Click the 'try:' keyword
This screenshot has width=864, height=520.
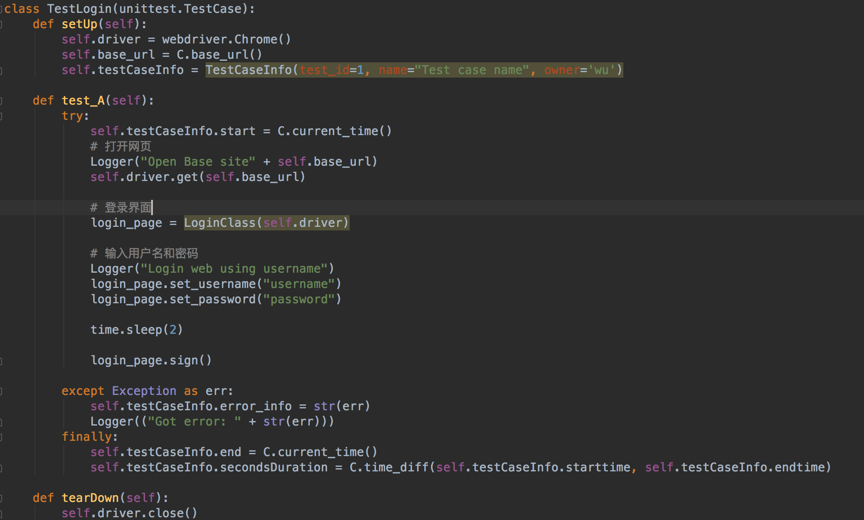point(75,116)
